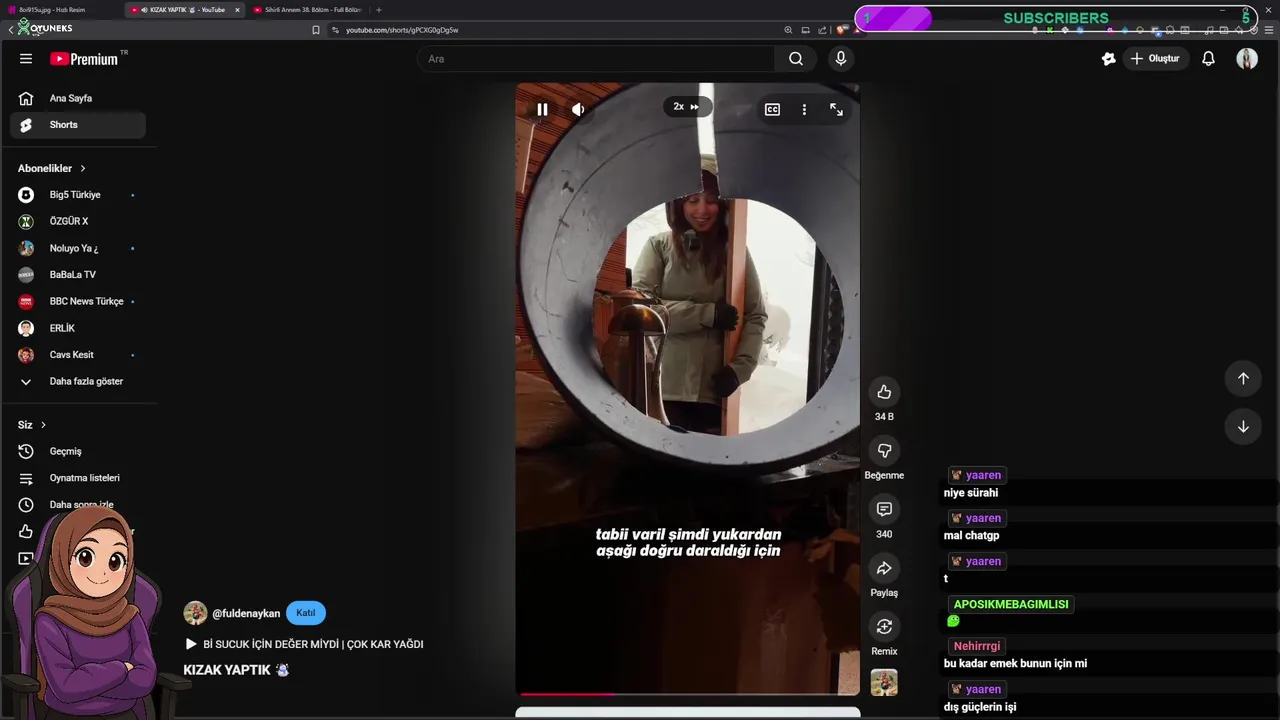Open comments on the Short
The image size is (1280, 720).
pos(884,510)
